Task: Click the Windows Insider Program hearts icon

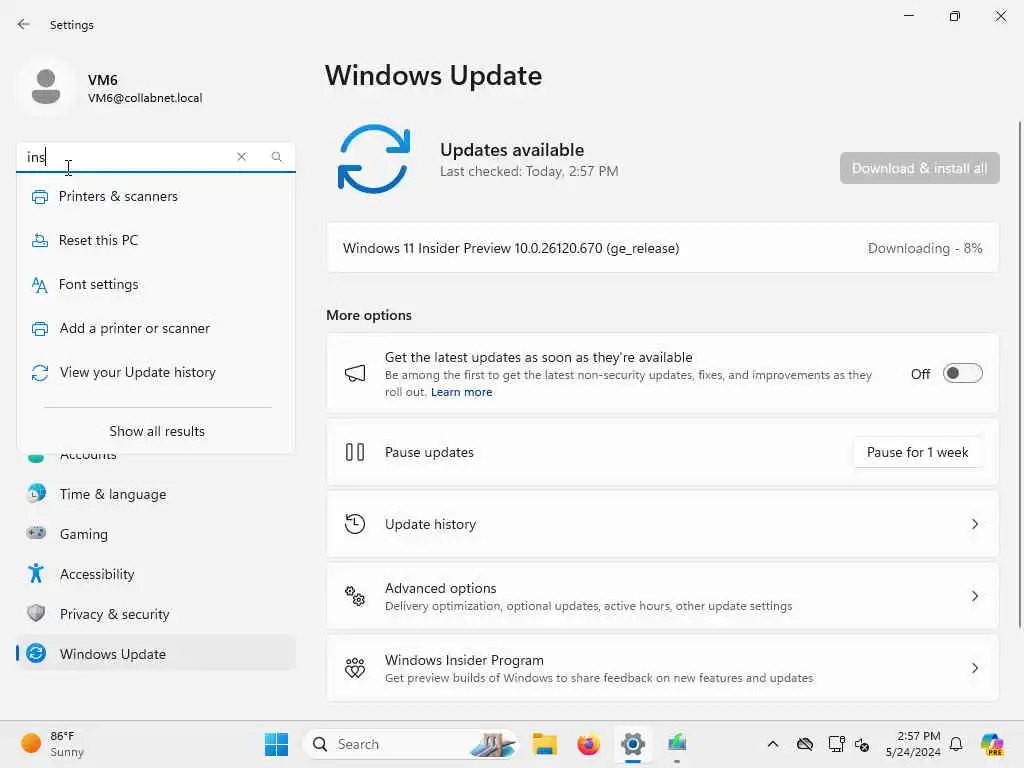Action: click(355, 667)
